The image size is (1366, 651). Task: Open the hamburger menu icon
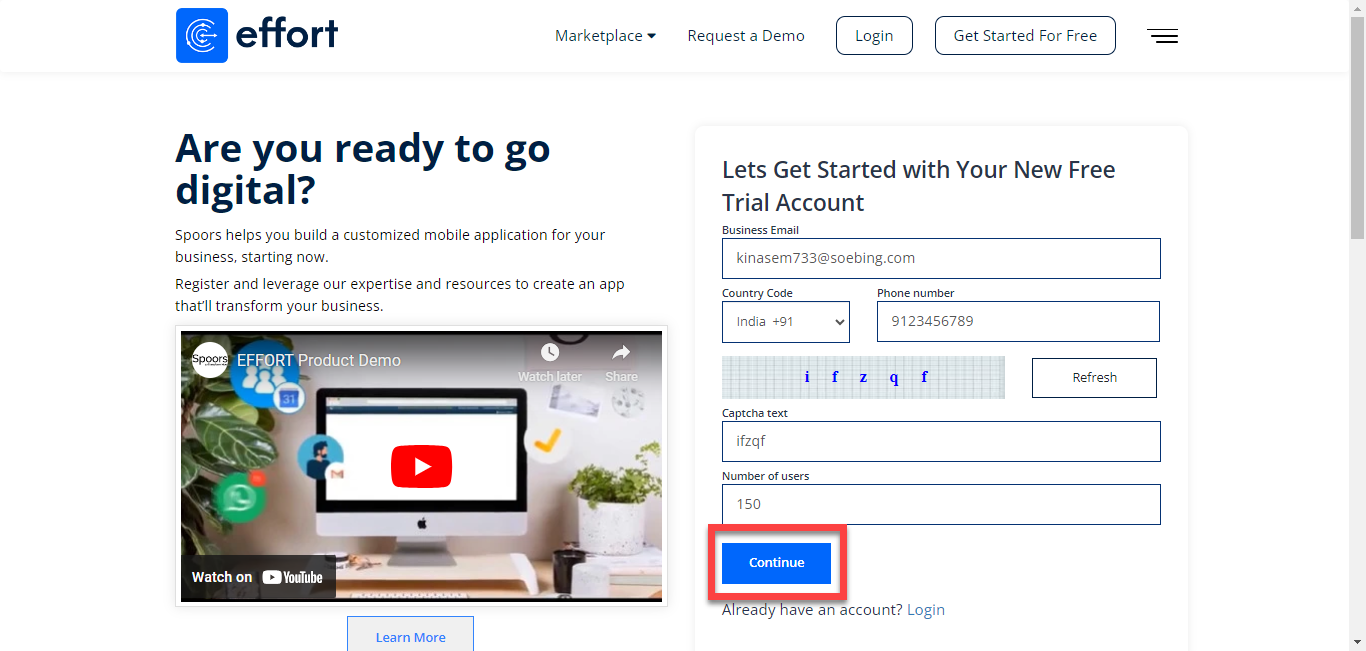point(1162,36)
